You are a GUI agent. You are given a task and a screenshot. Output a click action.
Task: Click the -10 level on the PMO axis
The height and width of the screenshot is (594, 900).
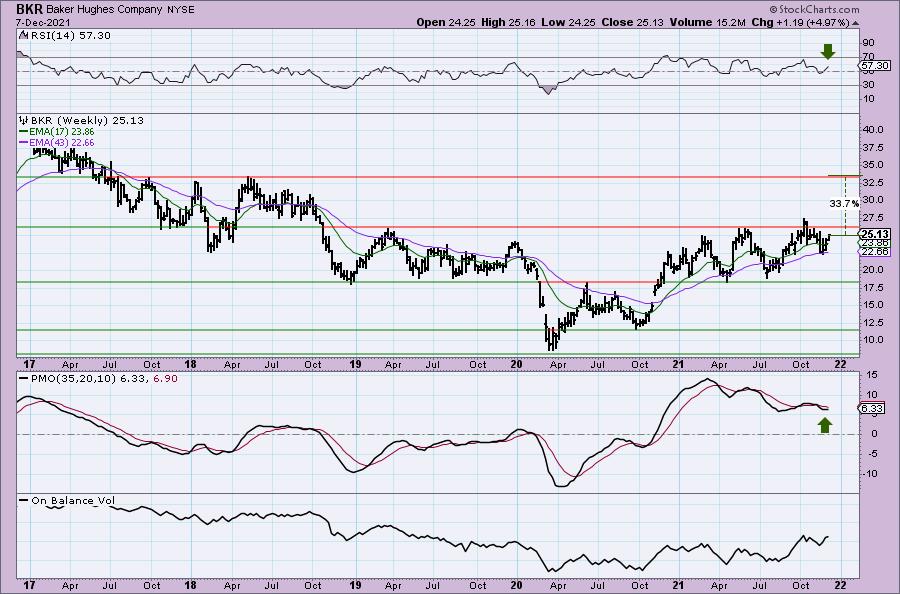tap(870, 473)
